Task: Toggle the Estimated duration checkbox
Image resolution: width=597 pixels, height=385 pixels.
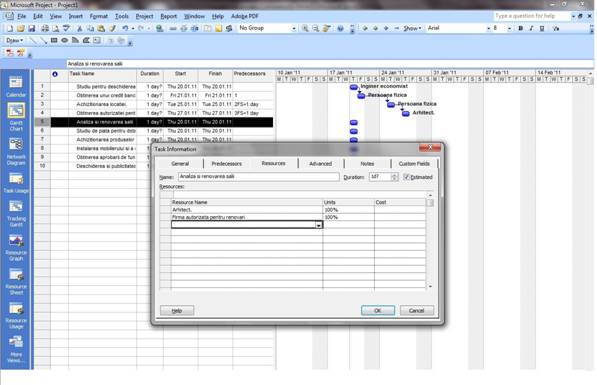Action: tap(406, 177)
